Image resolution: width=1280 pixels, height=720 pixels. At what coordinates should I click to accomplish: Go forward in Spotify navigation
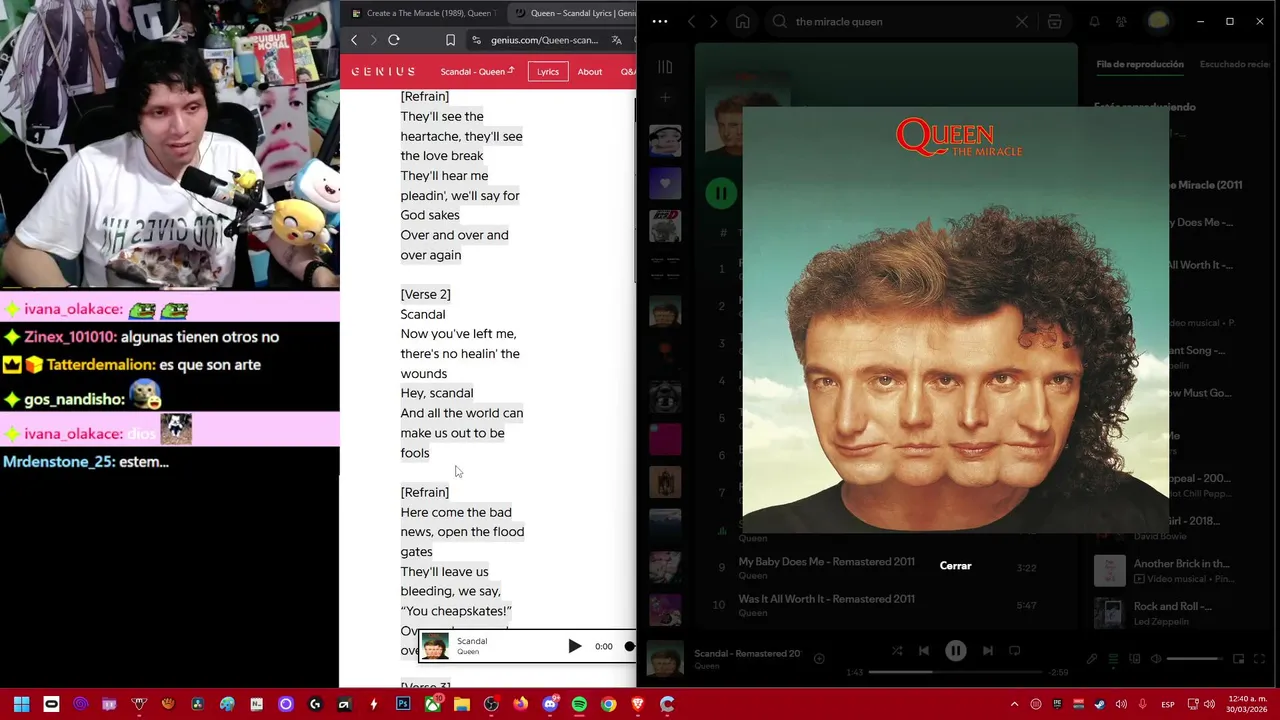(714, 21)
